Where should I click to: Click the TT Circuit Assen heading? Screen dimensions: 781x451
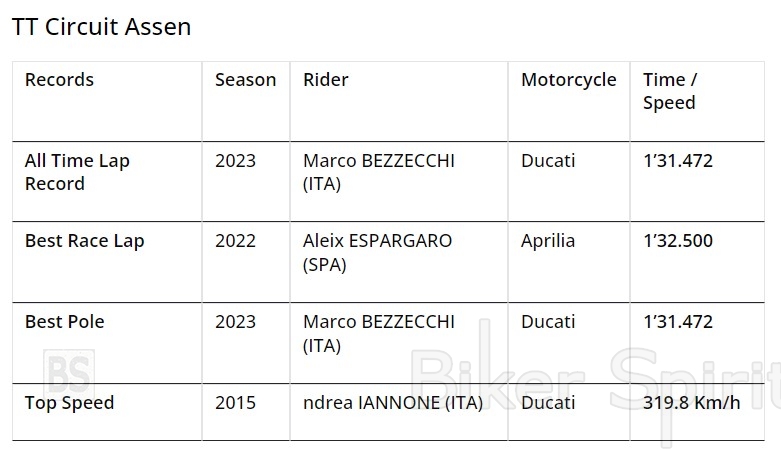101,27
